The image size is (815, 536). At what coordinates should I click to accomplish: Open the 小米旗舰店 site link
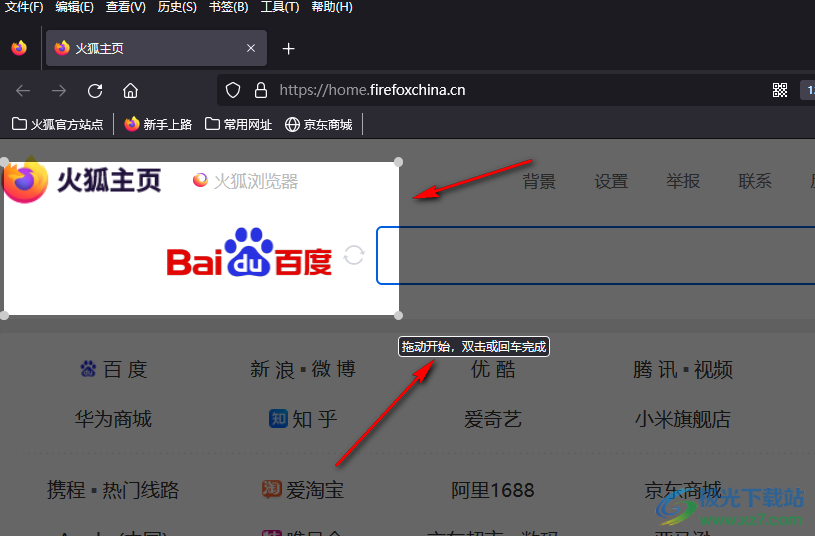[x=682, y=419]
